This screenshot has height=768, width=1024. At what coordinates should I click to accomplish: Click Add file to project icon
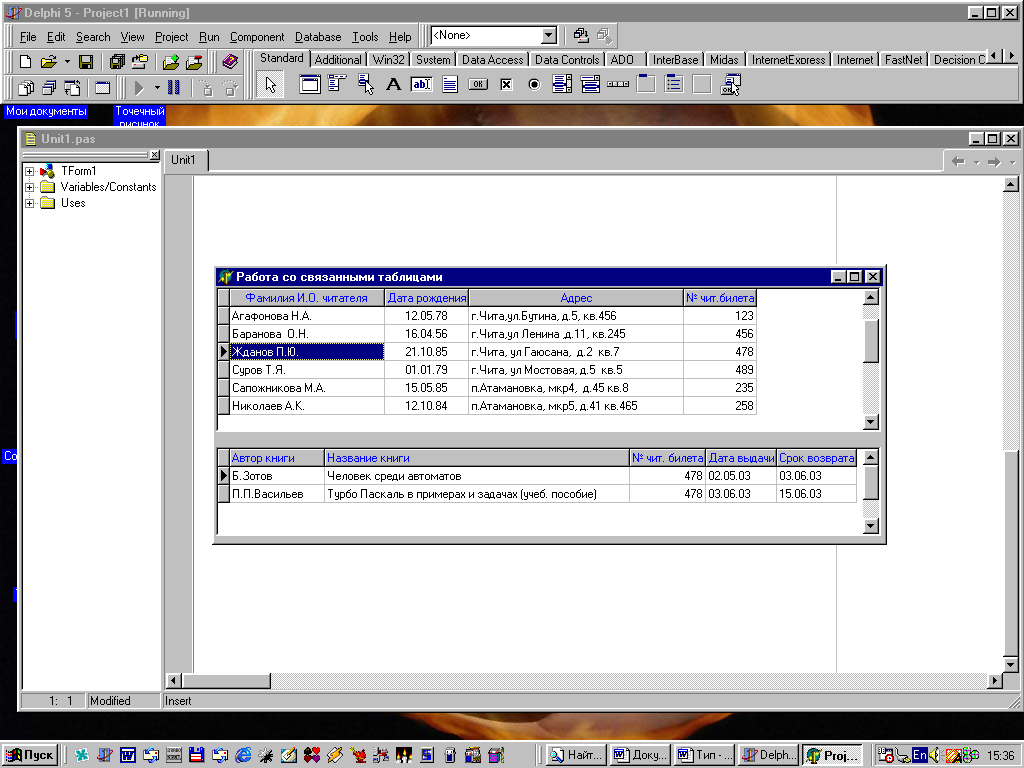[170, 61]
